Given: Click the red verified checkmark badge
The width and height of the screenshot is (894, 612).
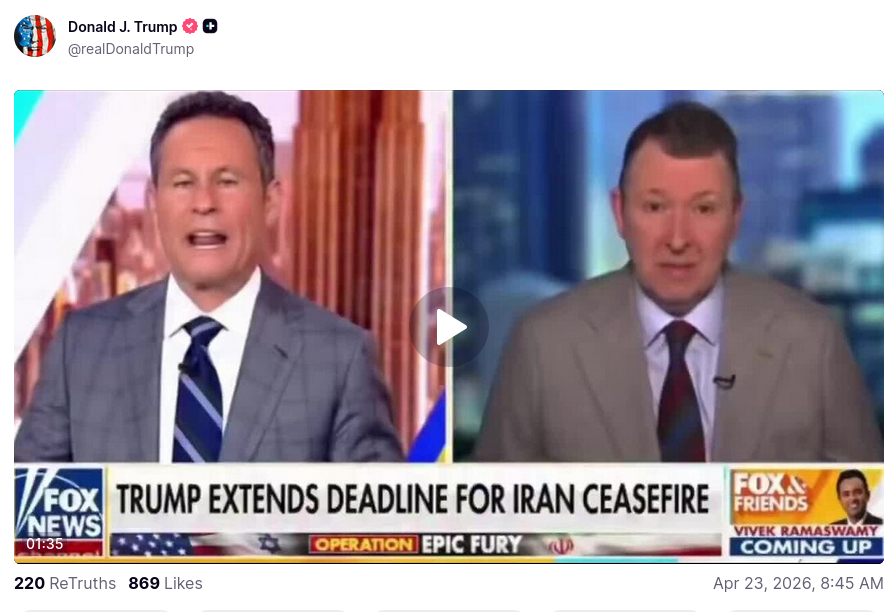Looking at the screenshot, I should (190, 26).
